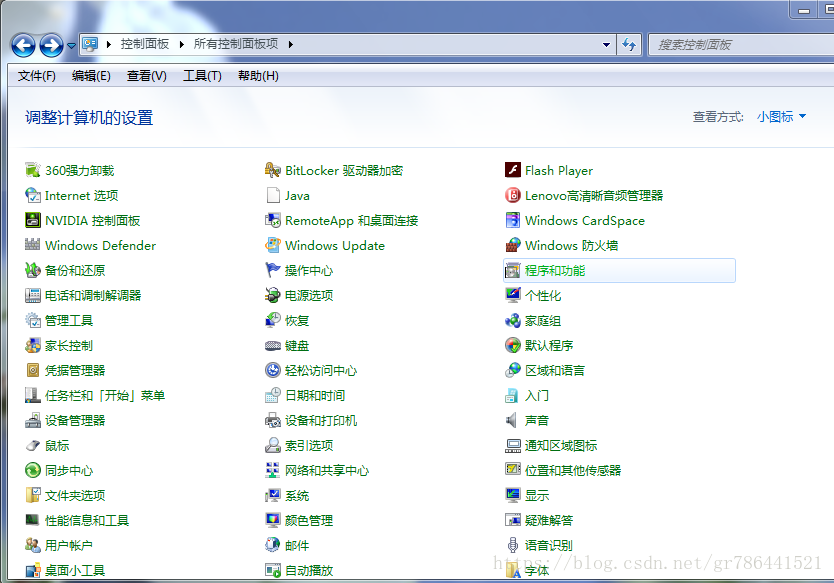Screen dimensions: 834x583
Task: Open the 同步中心 icon
Action: [x=33, y=470]
